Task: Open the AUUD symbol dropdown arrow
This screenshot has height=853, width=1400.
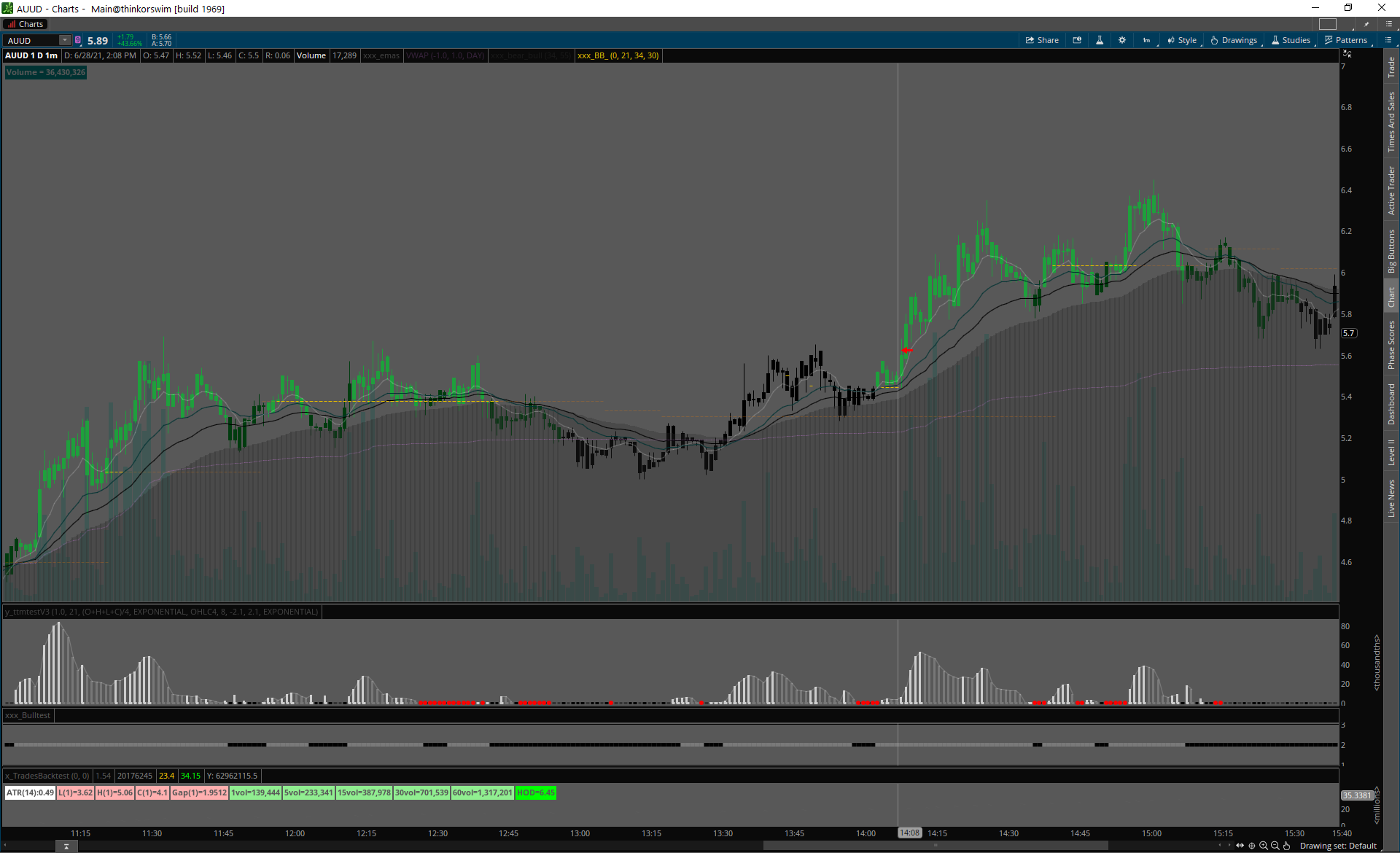Action: click(x=65, y=40)
